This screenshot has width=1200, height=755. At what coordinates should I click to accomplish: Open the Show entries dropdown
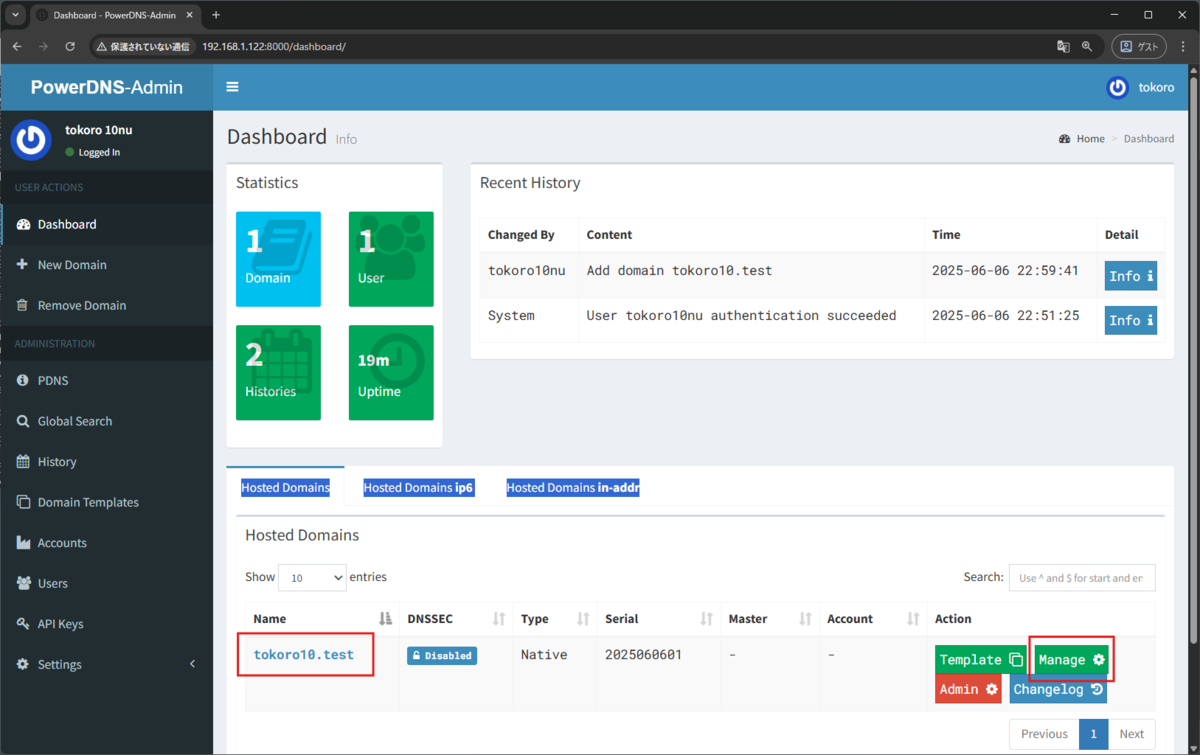click(x=312, y=577)
